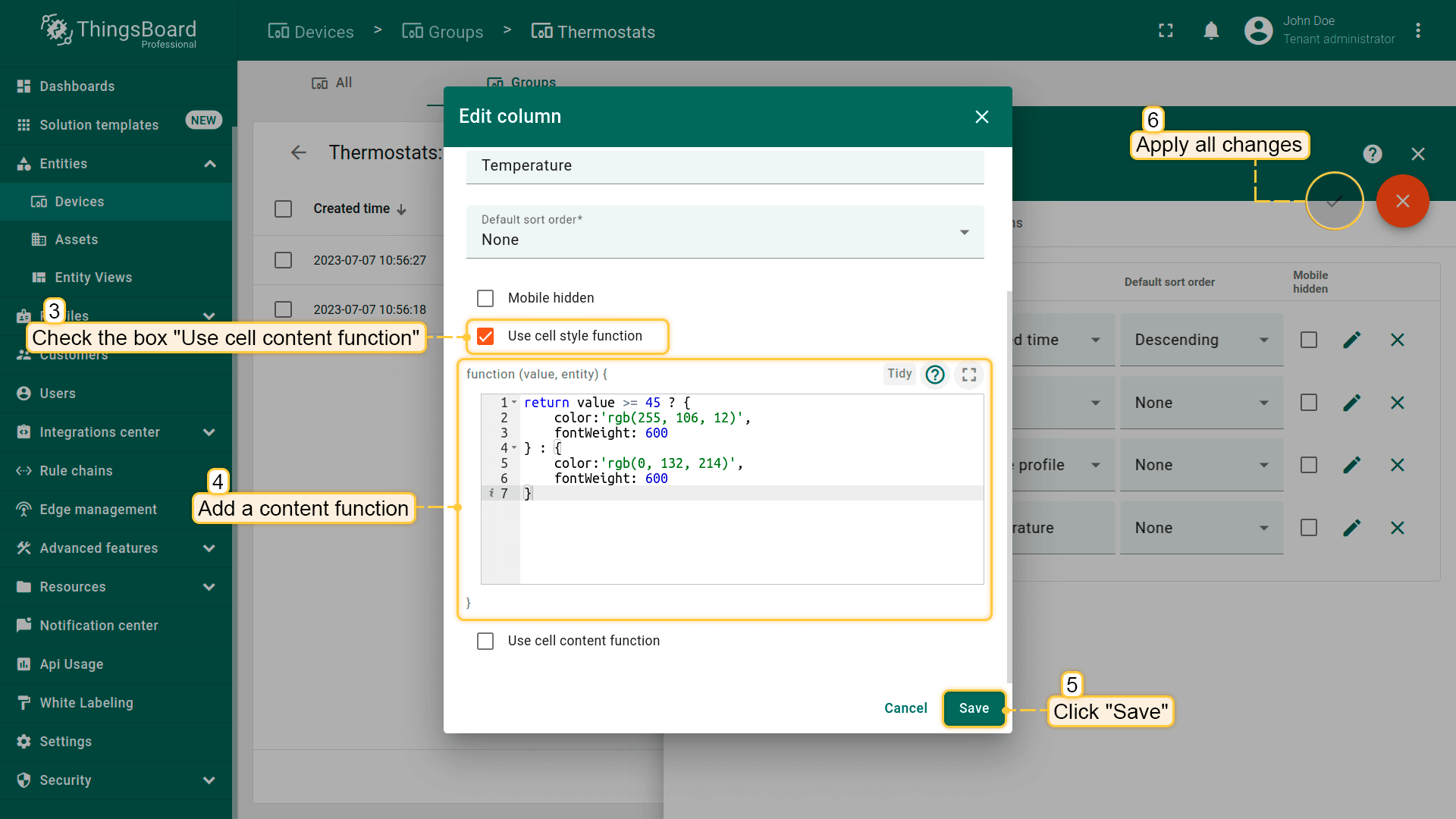Screen dimensions: 1456x819
Task: Click Save in Edit column dialog
Action: point(974,708)
